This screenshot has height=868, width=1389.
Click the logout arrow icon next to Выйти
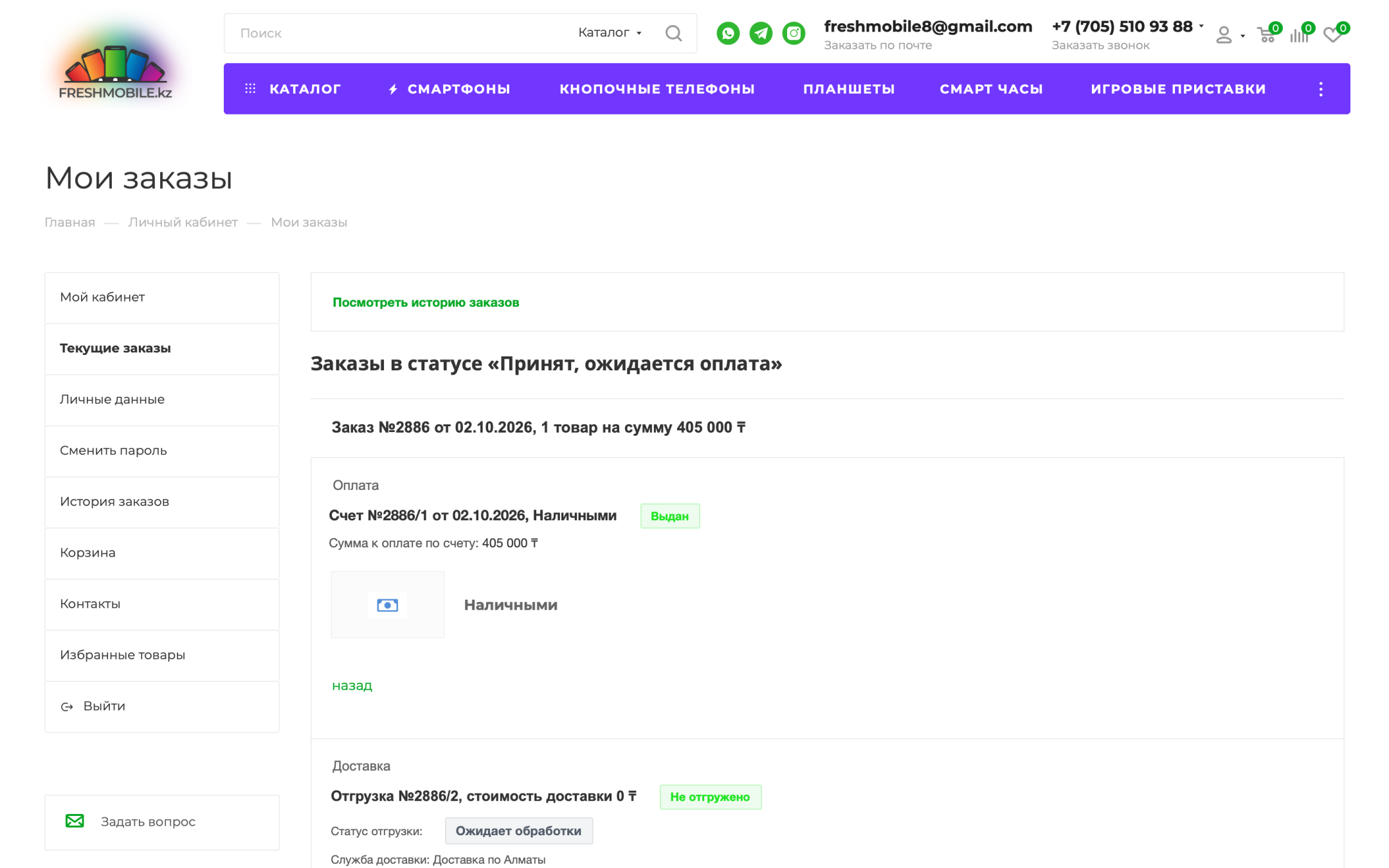tap(67, 707)
